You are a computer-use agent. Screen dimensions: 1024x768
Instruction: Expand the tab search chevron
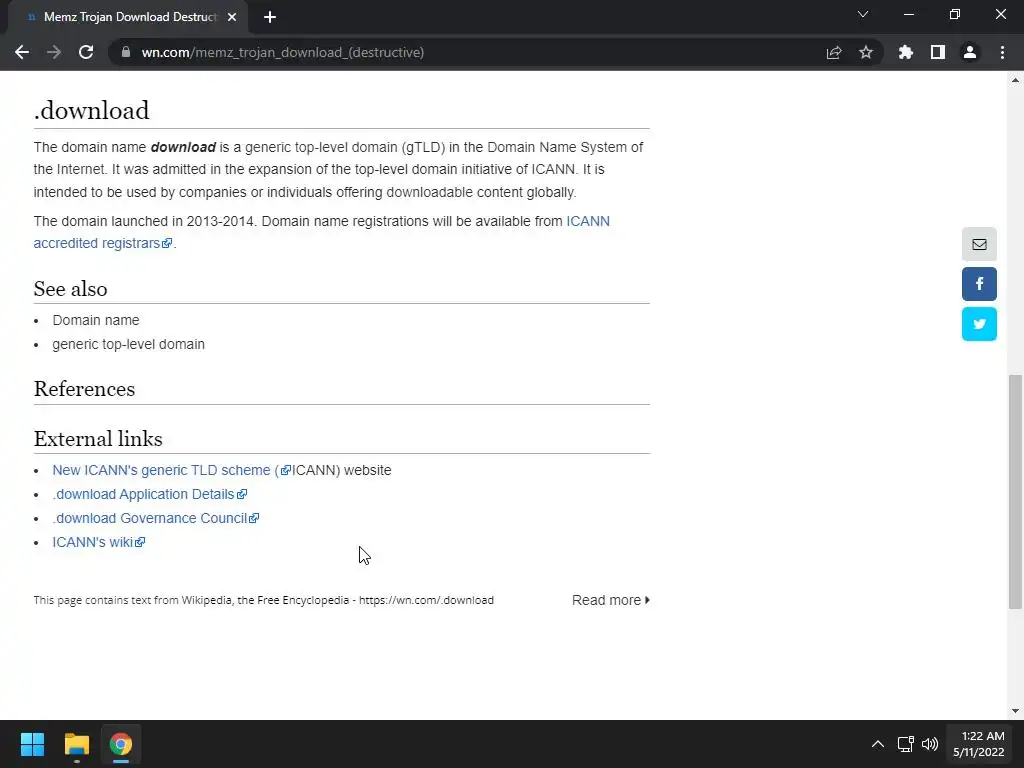point(863,15)
